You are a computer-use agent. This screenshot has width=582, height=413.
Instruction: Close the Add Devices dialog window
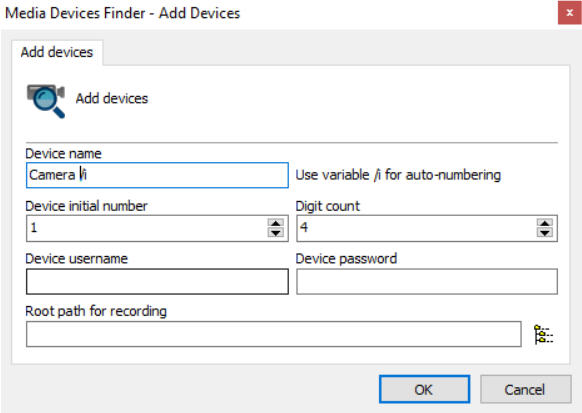click(x=569, y=13)
